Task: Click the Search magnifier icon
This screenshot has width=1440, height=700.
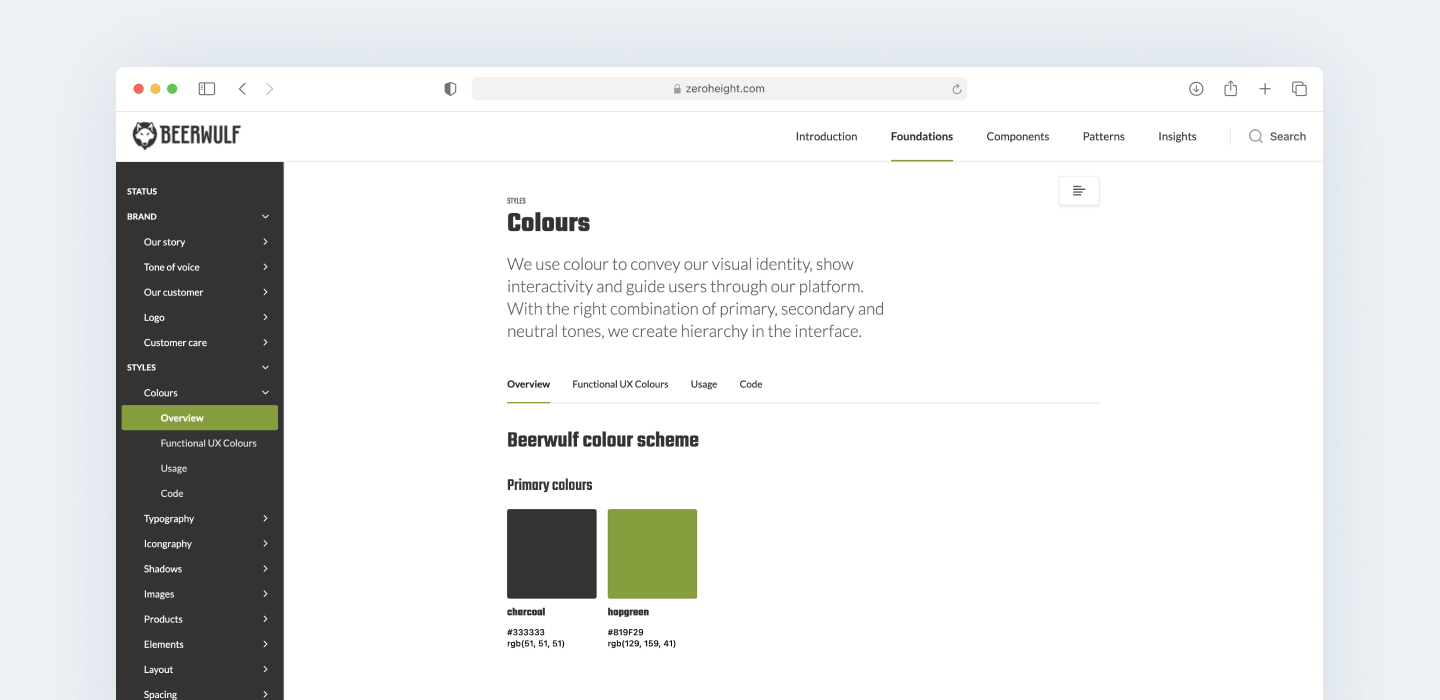Action: (1255, 136)
